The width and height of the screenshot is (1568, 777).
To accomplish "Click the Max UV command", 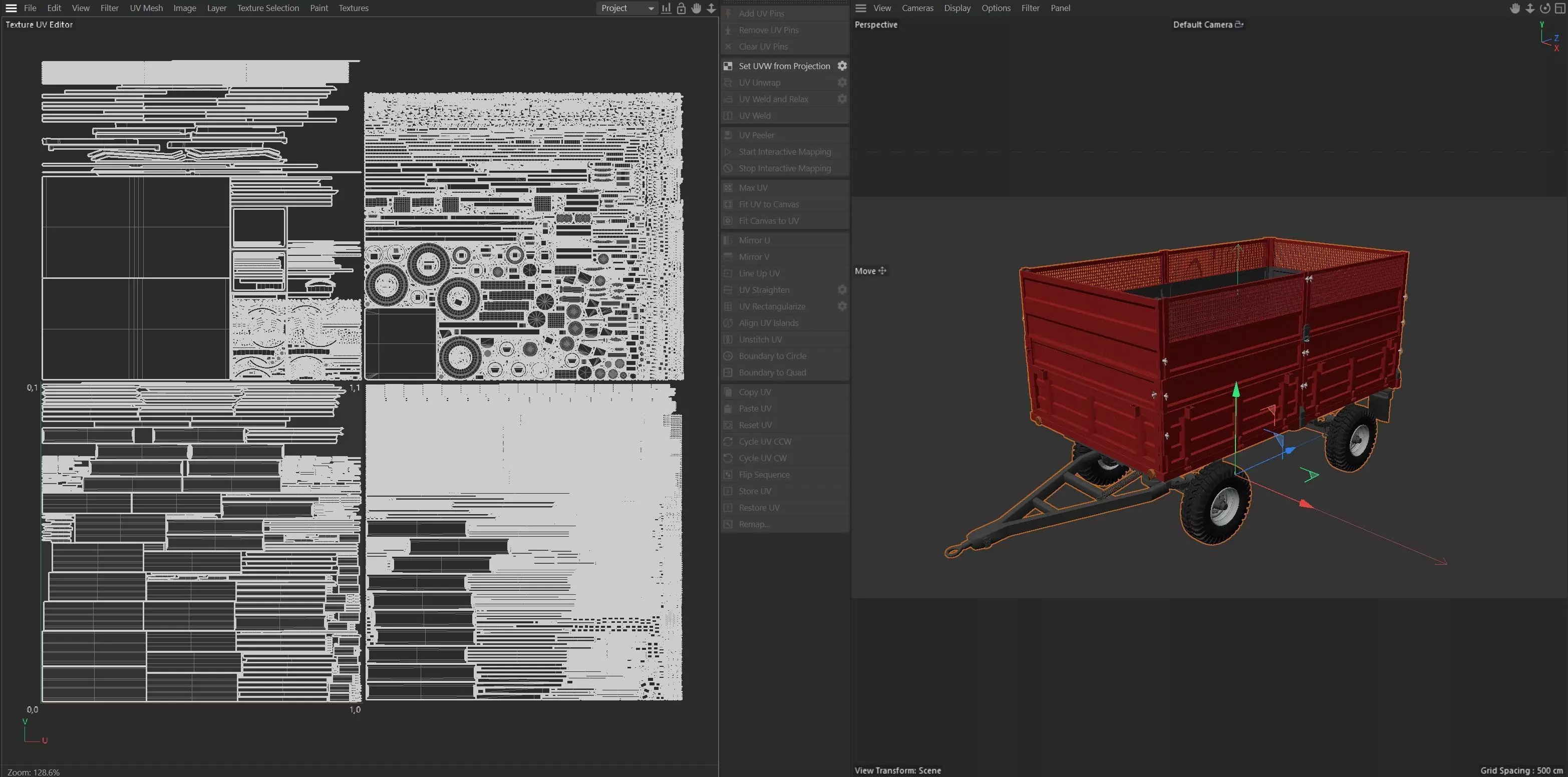I will (785, 187).
